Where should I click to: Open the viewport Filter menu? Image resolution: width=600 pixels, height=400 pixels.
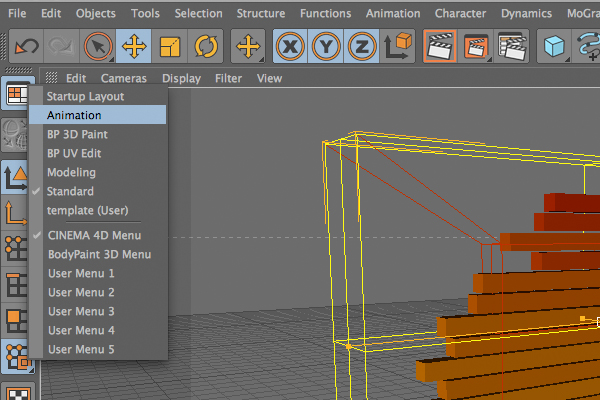click(228, 78)
